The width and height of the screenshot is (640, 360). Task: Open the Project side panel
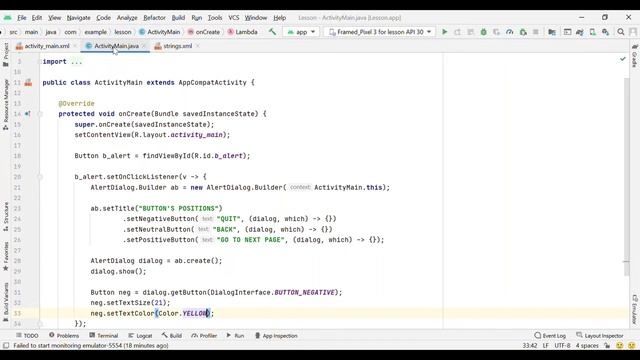(x=6, y=54)
